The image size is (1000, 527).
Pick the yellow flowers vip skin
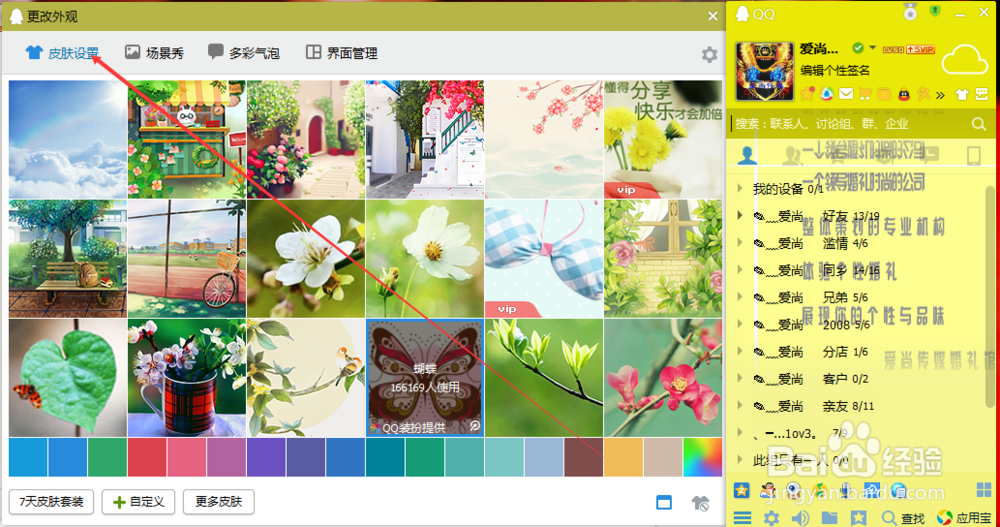[x=663, y=139]
